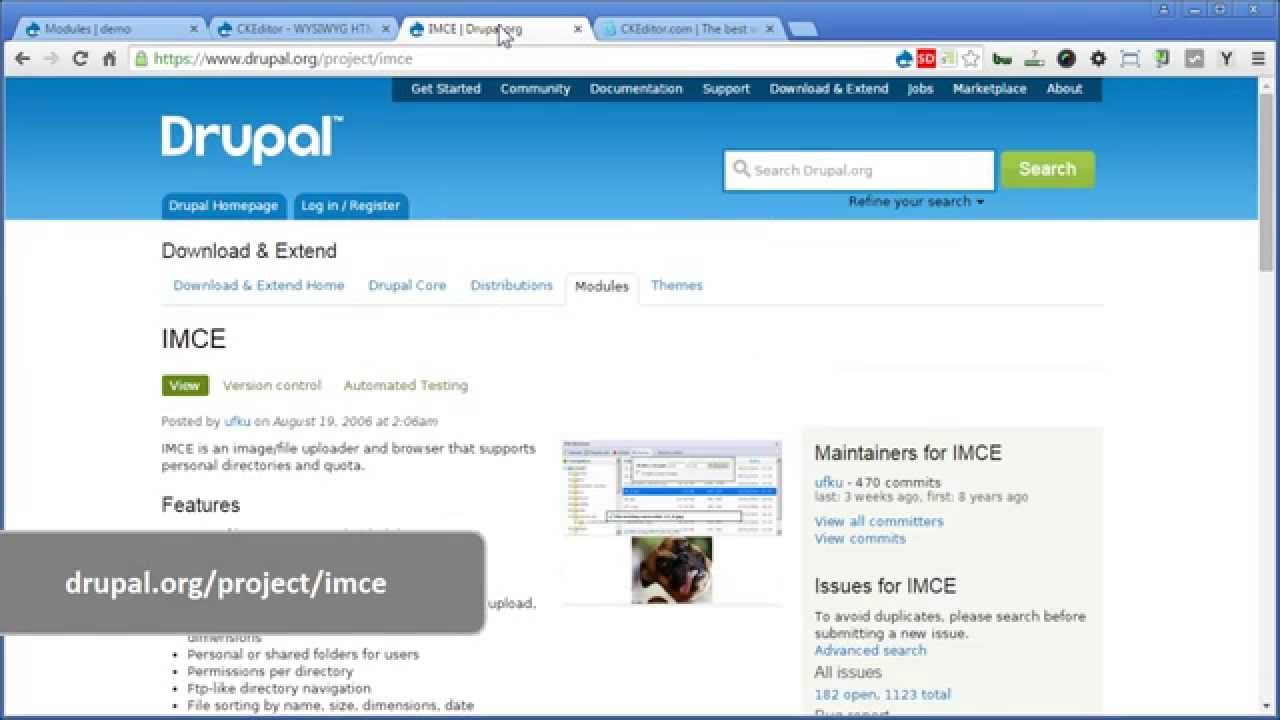Click the Drupal Homepage button
The image size is (1280, 720).
[x=223, y=206]
